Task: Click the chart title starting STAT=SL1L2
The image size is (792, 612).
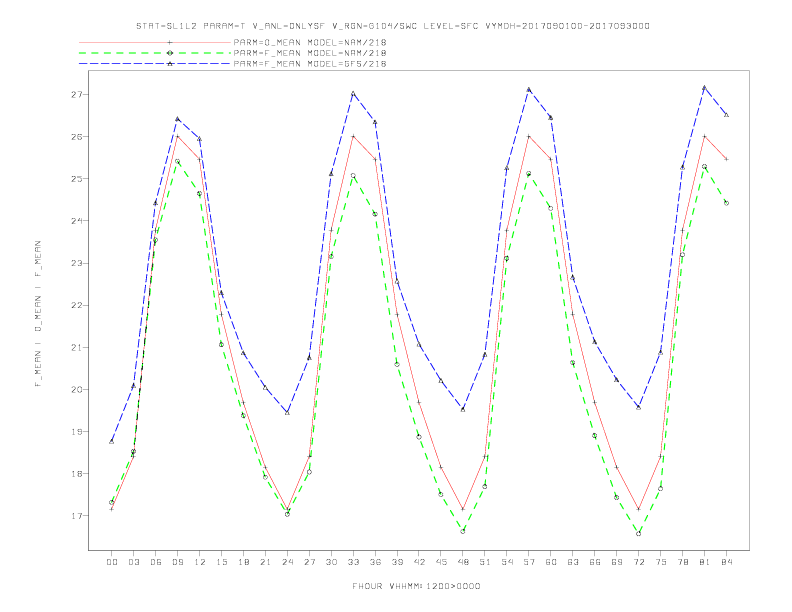Action: coord(392,26)
